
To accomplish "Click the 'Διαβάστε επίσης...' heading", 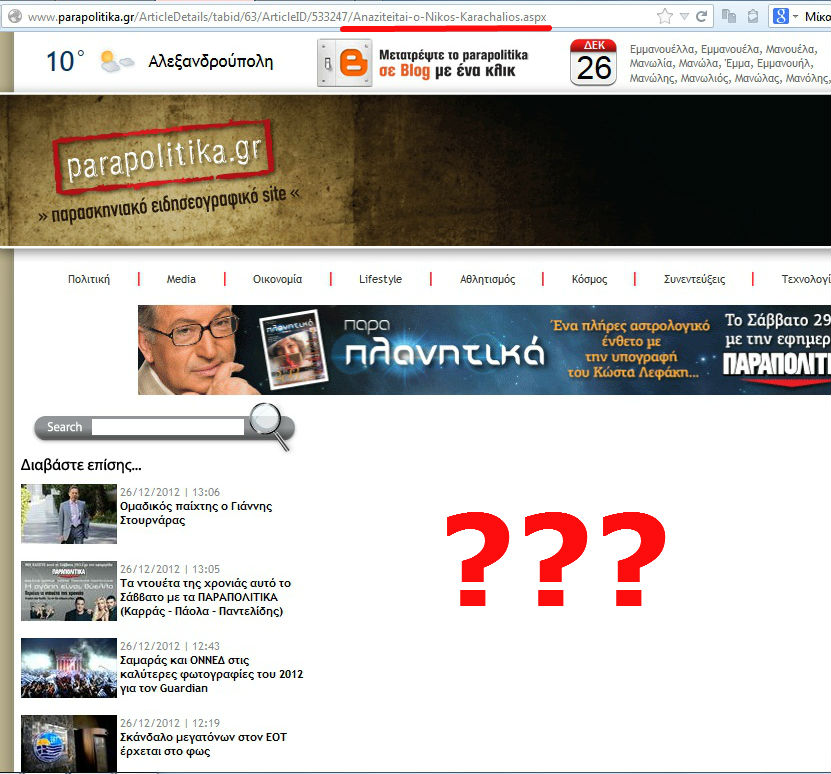I will pos(81,465).
